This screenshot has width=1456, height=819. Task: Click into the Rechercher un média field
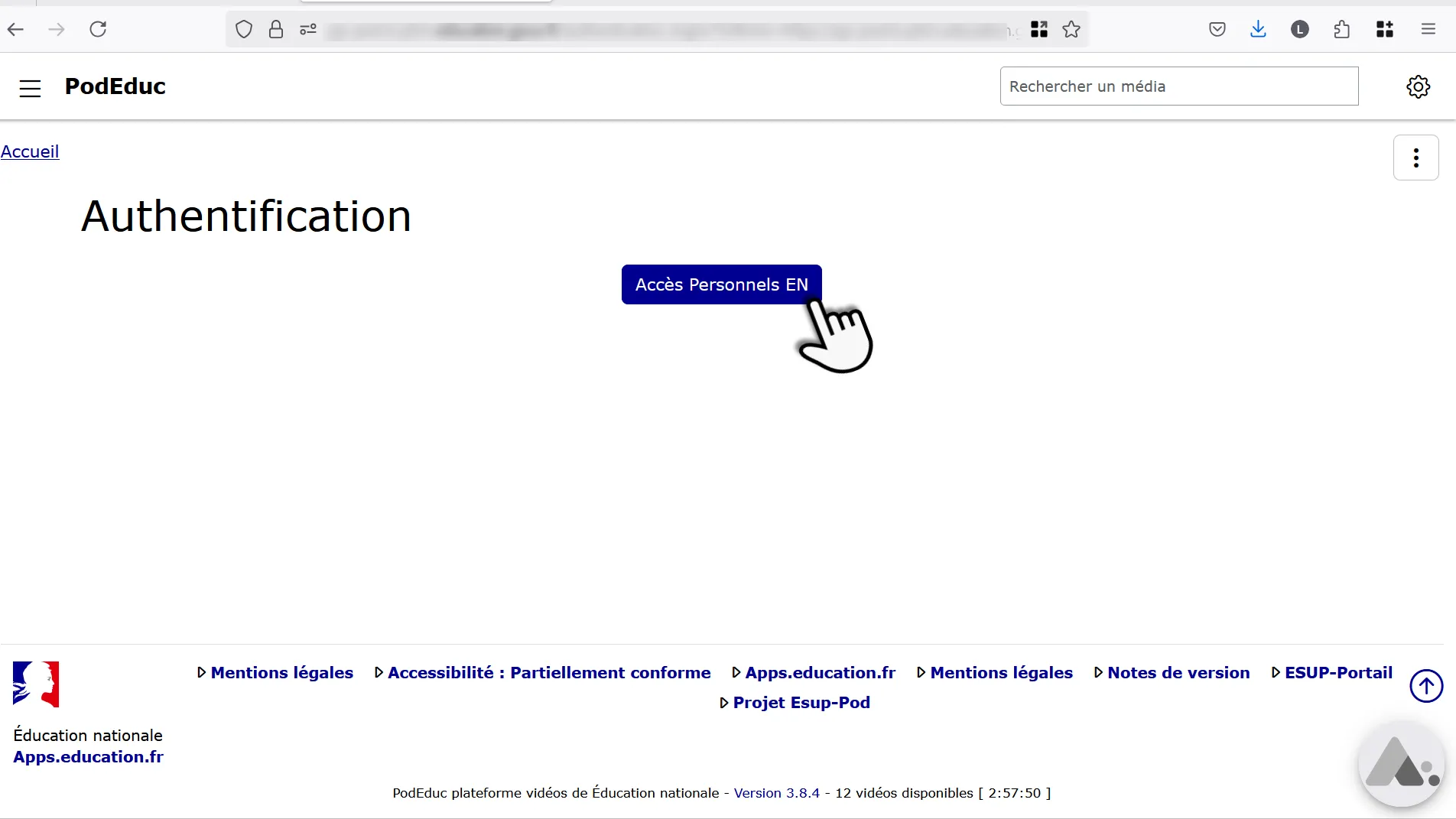(x=1178, y=86)
